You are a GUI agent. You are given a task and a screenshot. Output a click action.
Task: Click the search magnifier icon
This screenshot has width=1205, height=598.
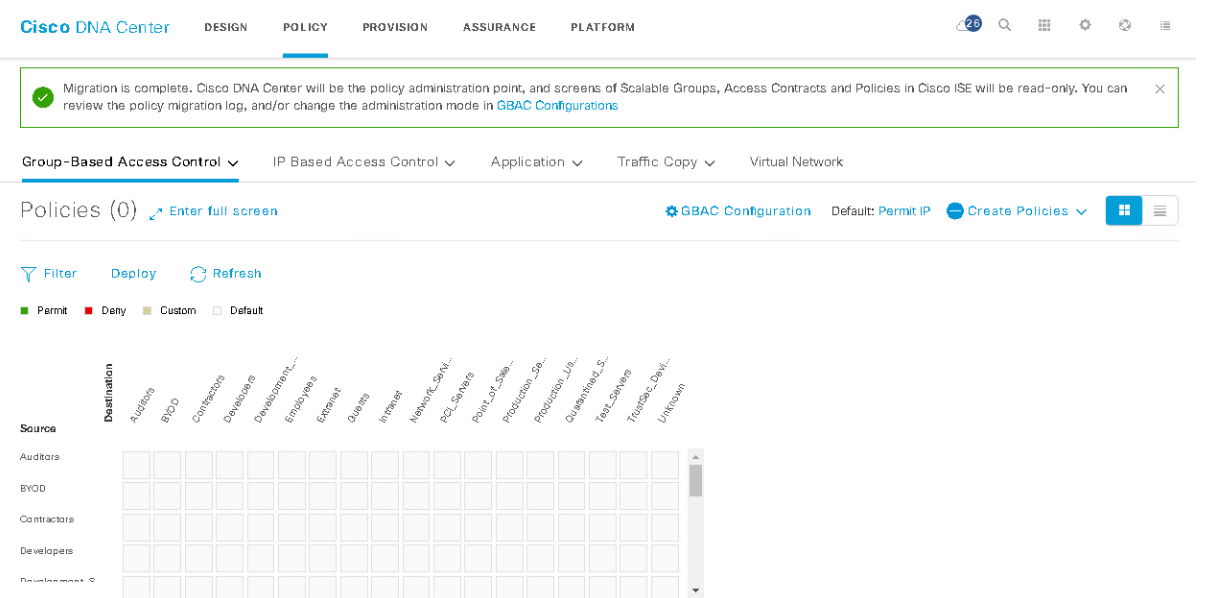coord(1005,26)
